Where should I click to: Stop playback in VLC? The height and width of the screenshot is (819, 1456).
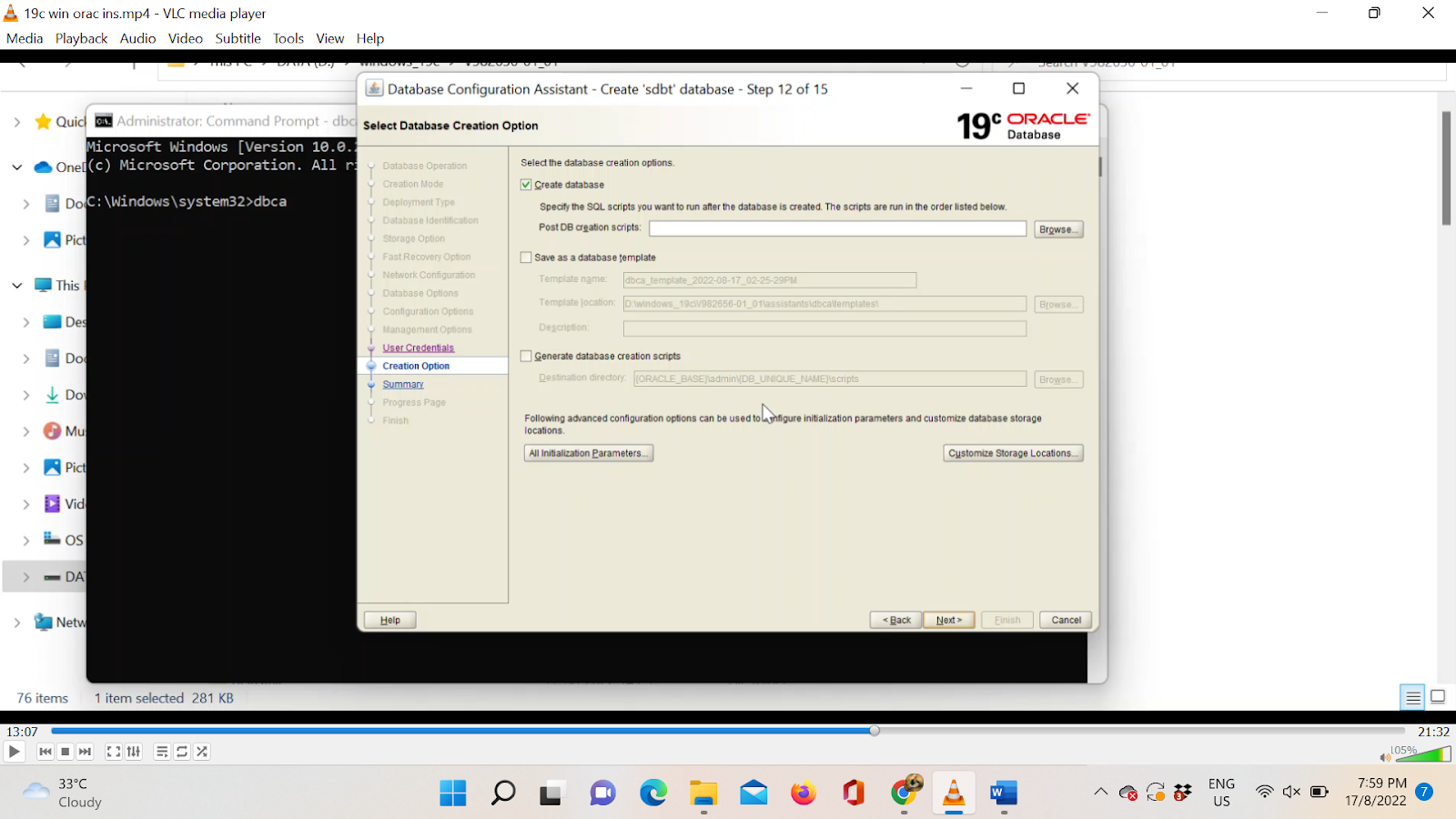point(66,752)
